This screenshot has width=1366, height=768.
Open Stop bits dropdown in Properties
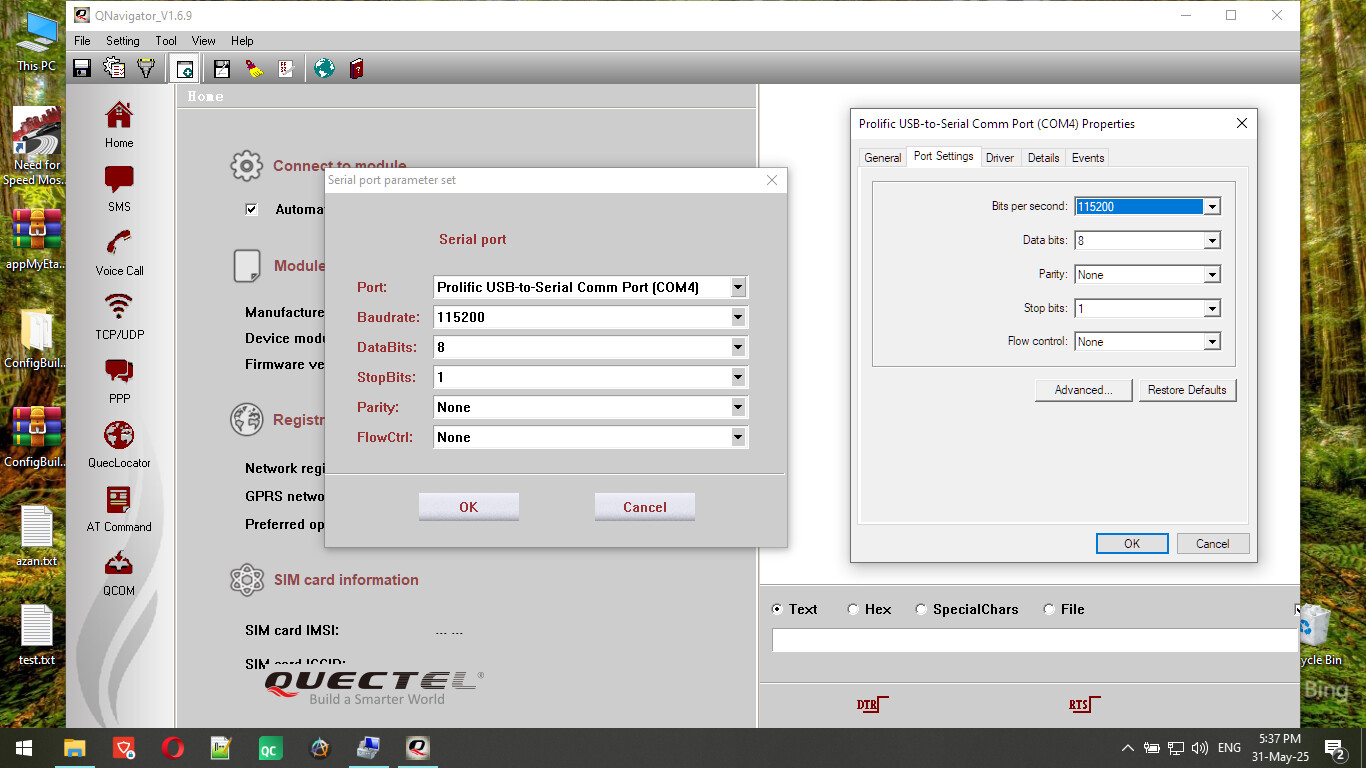(x=1212, y=309)
